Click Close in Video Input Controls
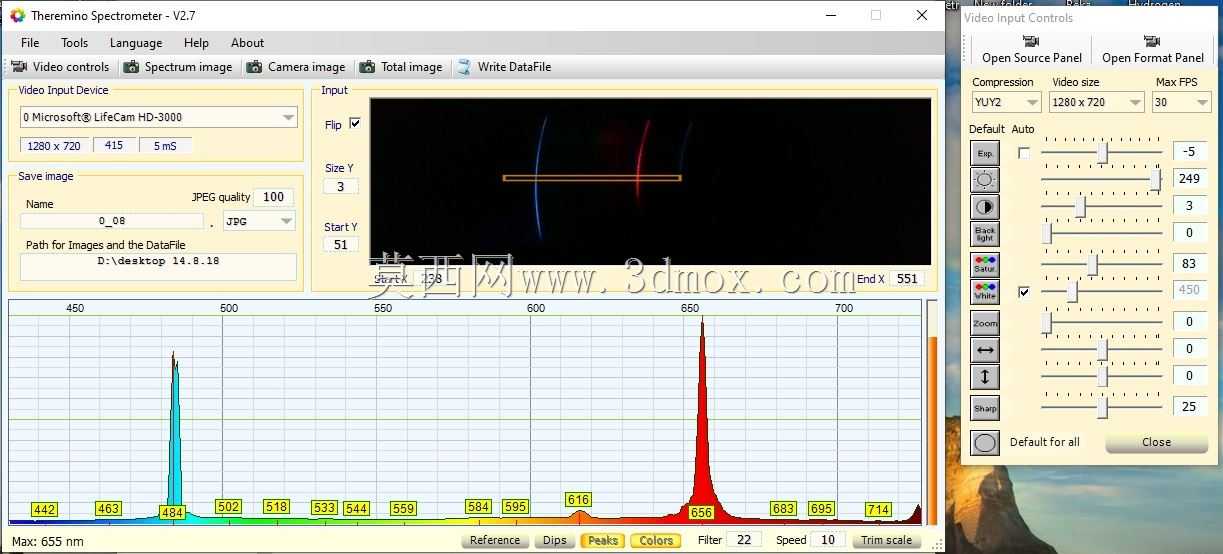The image size is (1223, 554). [1156, 442]
